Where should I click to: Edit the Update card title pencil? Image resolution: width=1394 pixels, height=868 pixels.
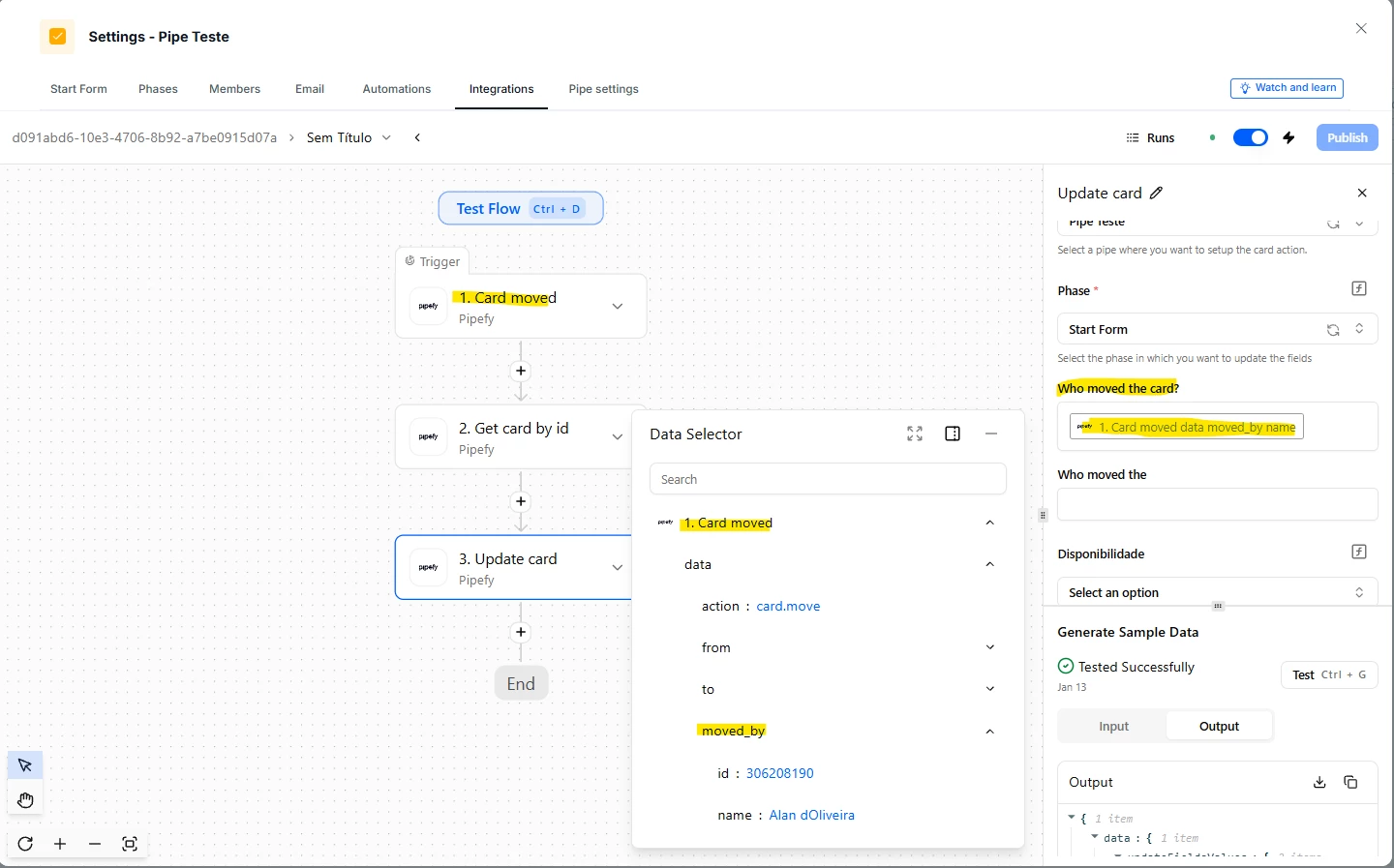pos(1156,193)
